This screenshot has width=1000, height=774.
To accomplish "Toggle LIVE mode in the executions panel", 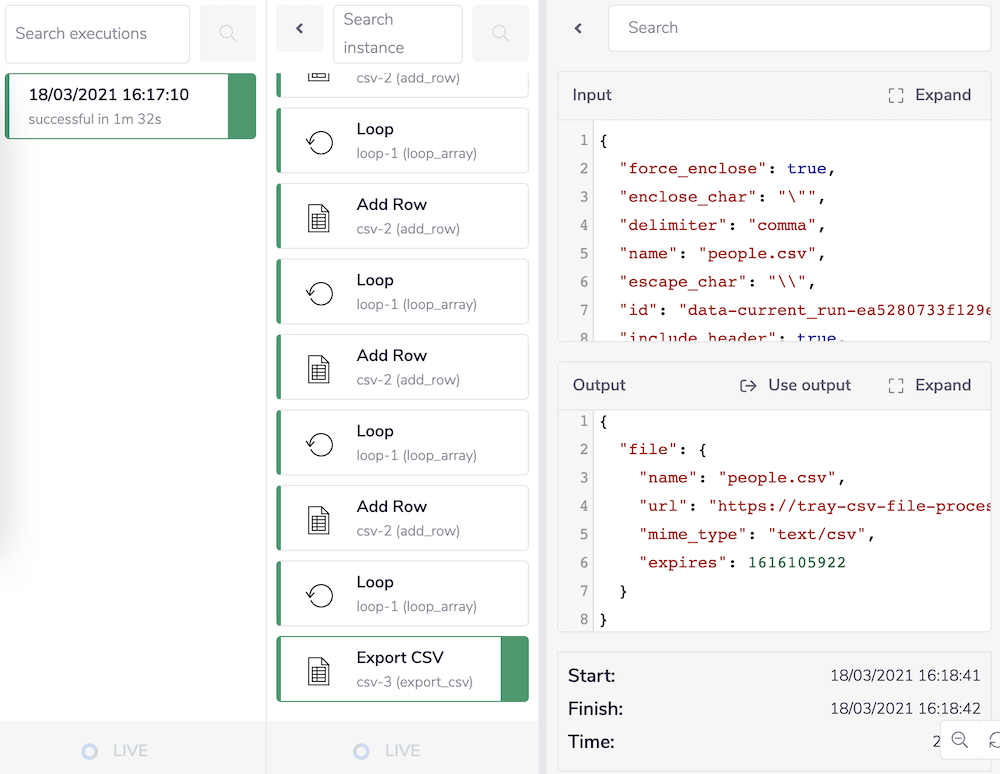I will pyautogui.click(x=113, y=750).
